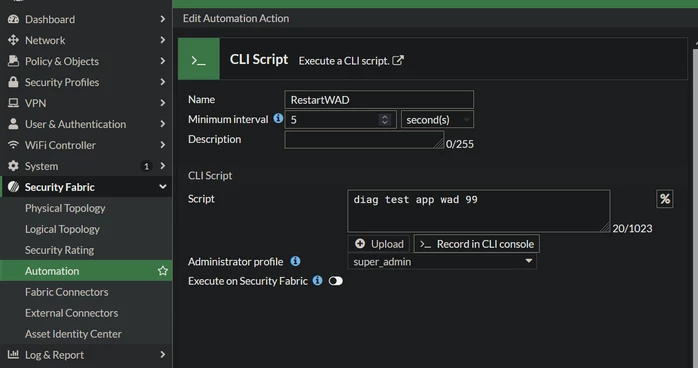
Task: Open the external link icon beside Execute a CLI script
Action: click(x=398, y=60)
